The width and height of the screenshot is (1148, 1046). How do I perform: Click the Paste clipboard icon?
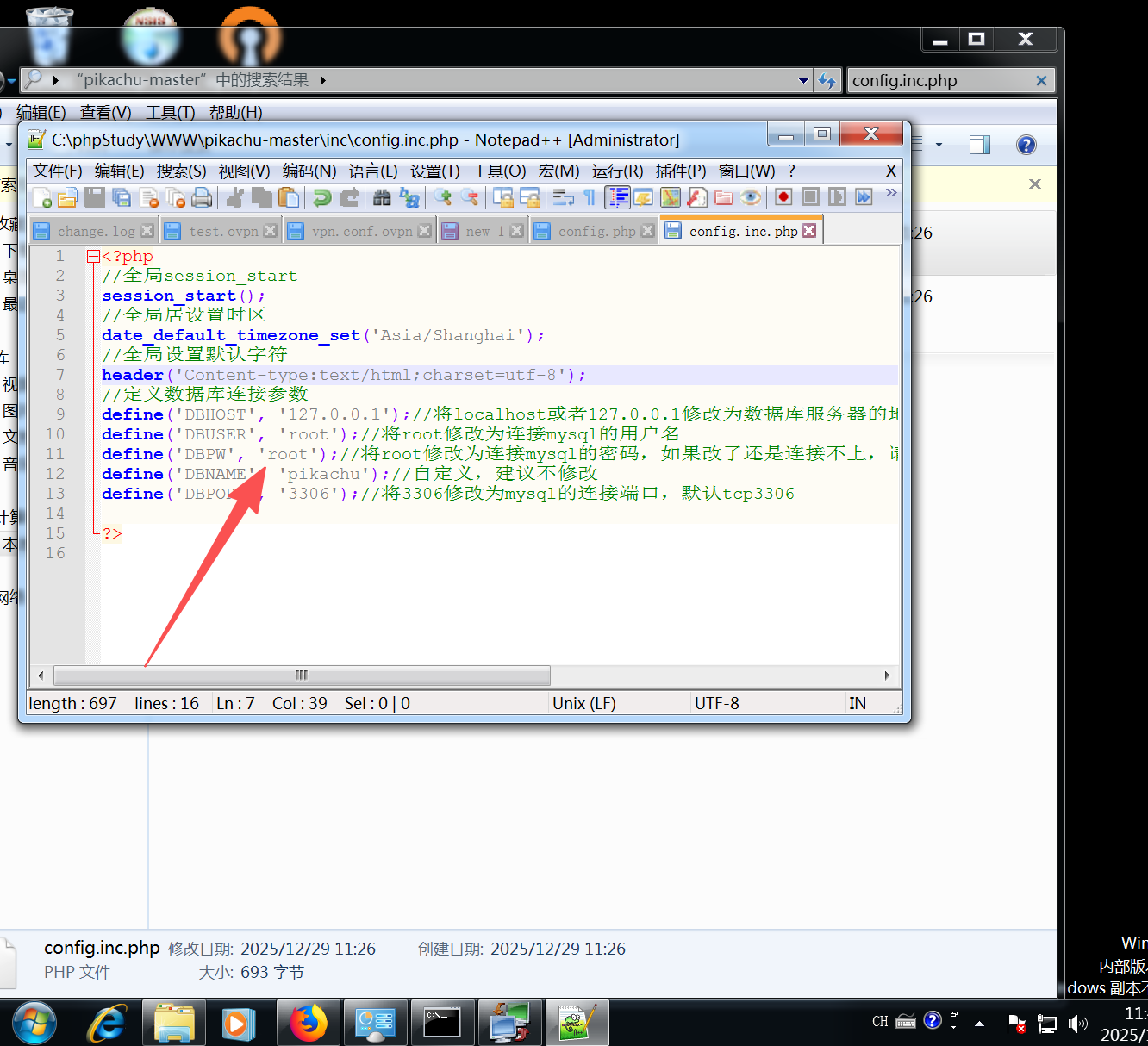tap(289, 197)
